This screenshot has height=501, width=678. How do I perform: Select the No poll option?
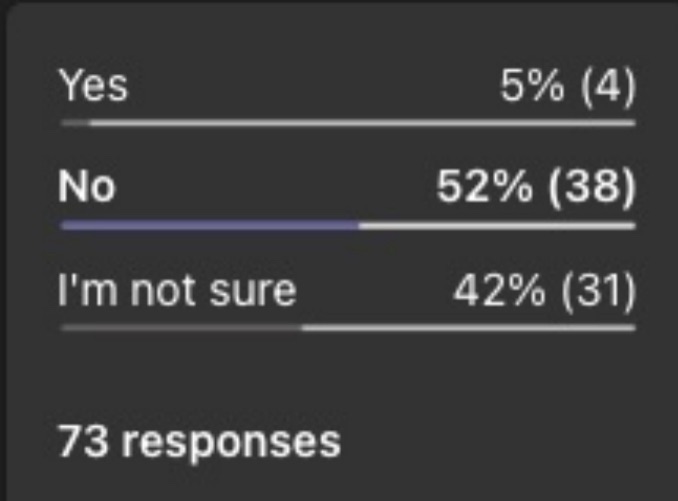coord(87,188)
